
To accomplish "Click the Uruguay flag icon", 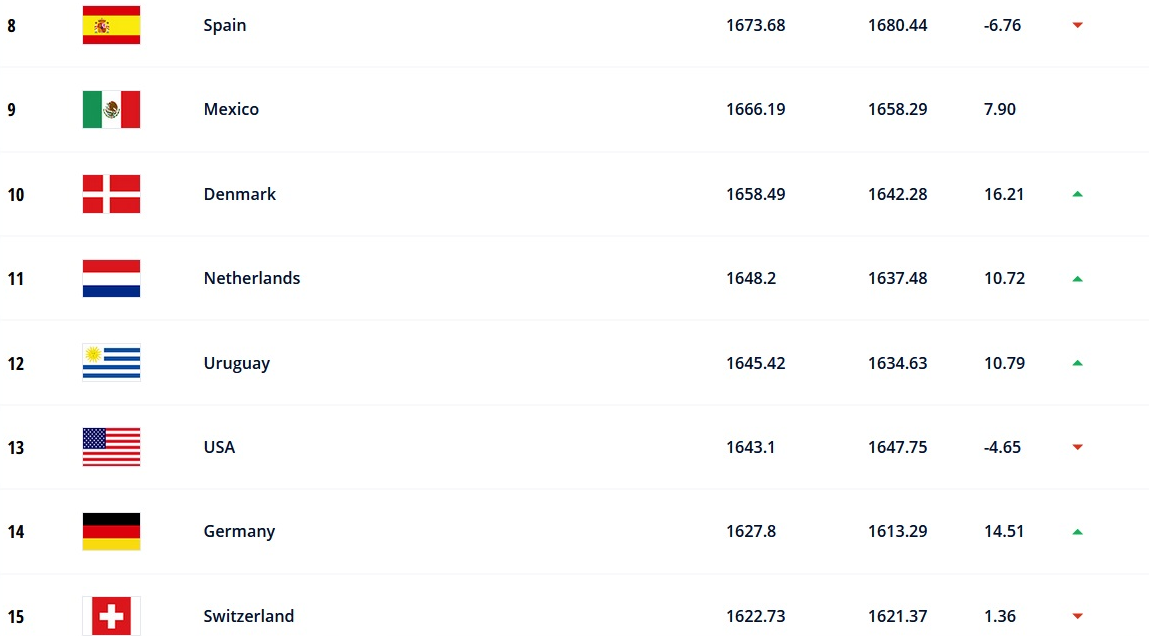I will click(111, 363).
